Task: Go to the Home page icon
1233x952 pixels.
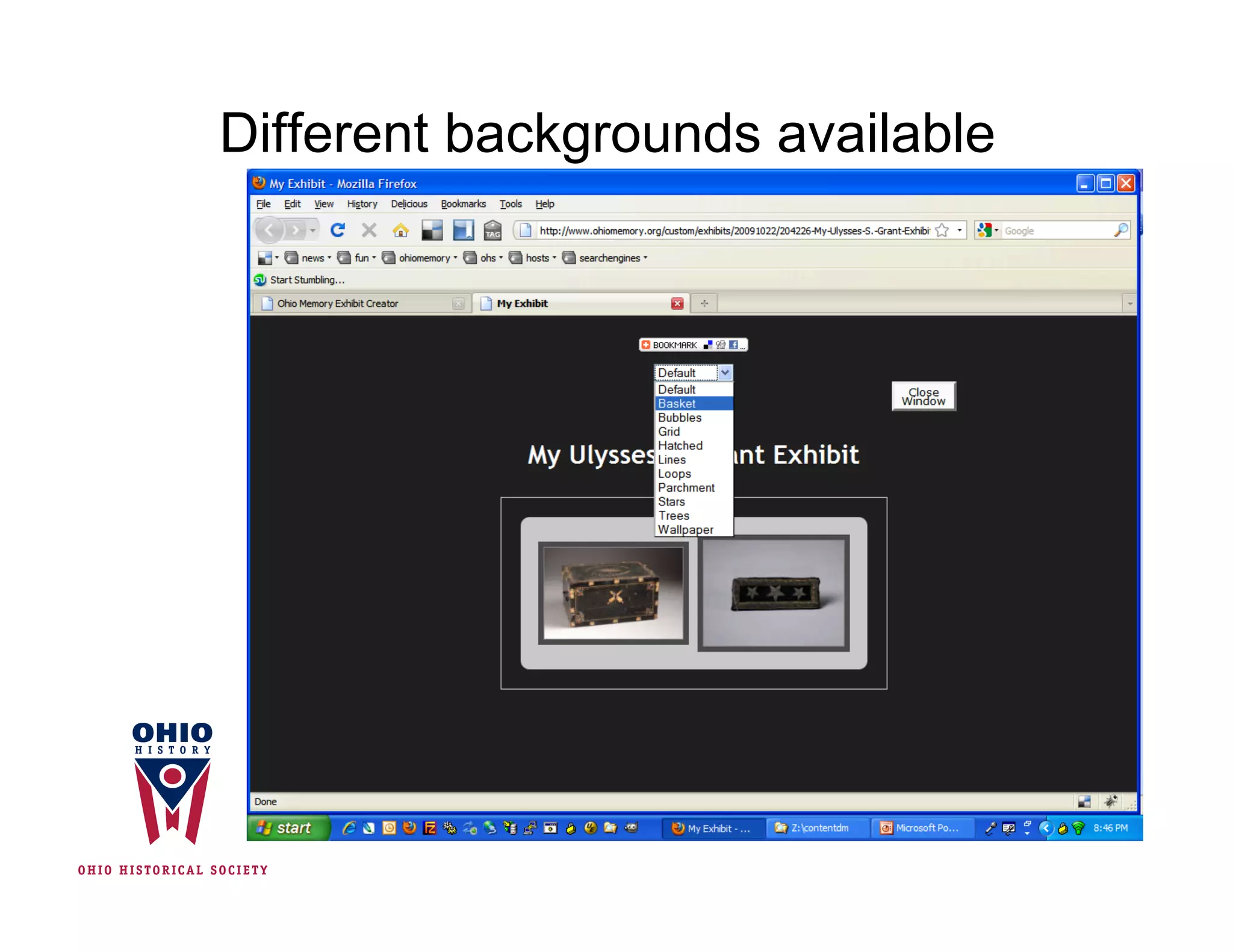Action: tap(400, 230)
